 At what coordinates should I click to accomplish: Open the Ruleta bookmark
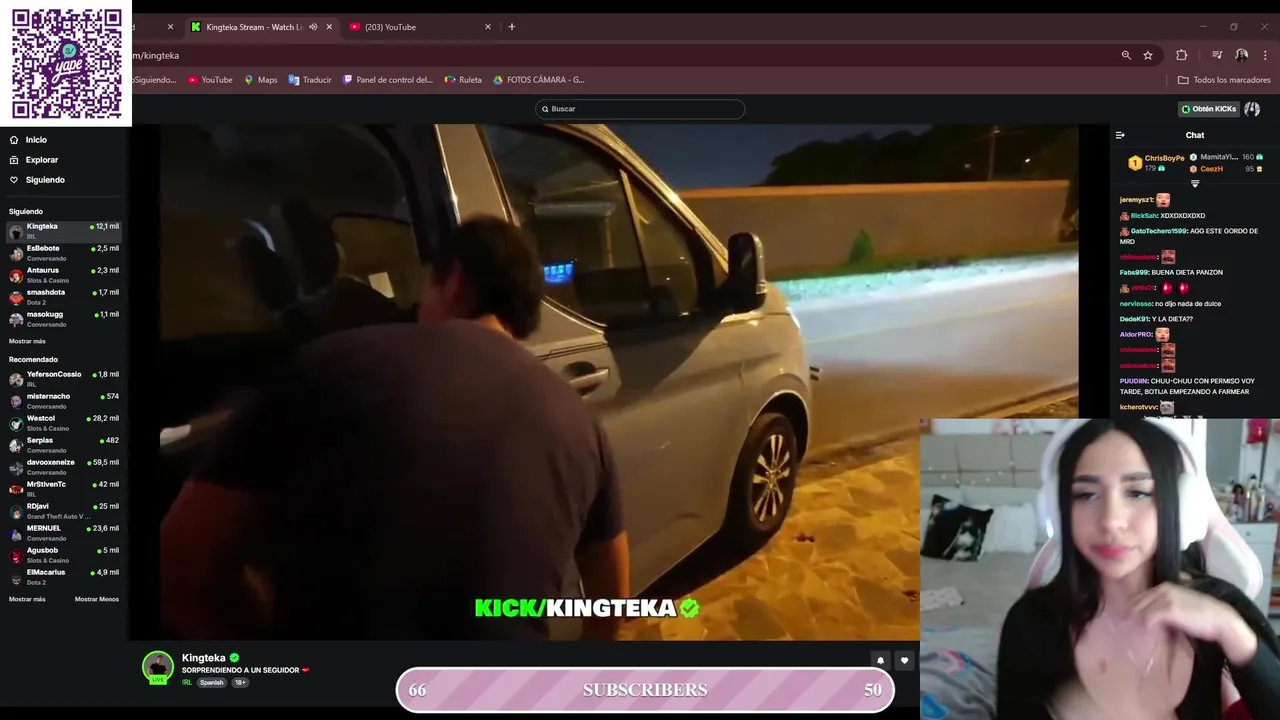[463, 80]
